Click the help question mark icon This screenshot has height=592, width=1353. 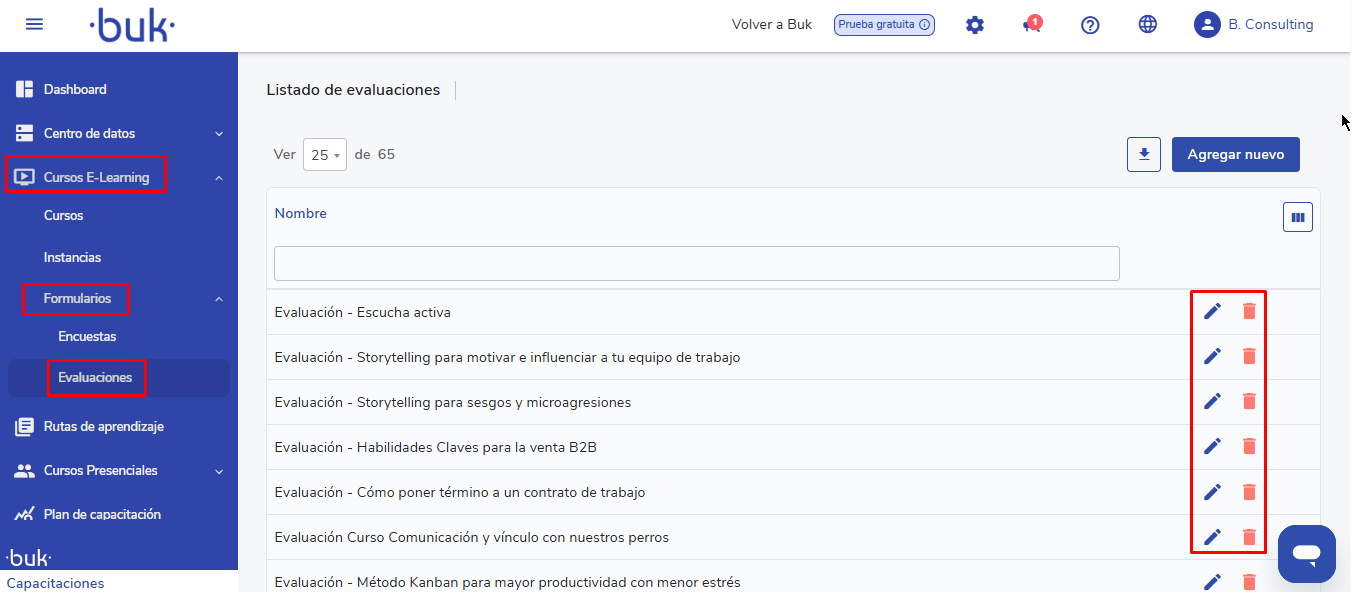pos(1090,25)
